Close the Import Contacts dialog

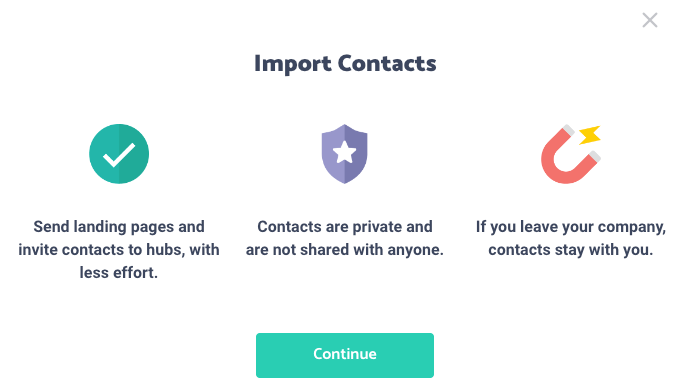(x=650, y=20)
